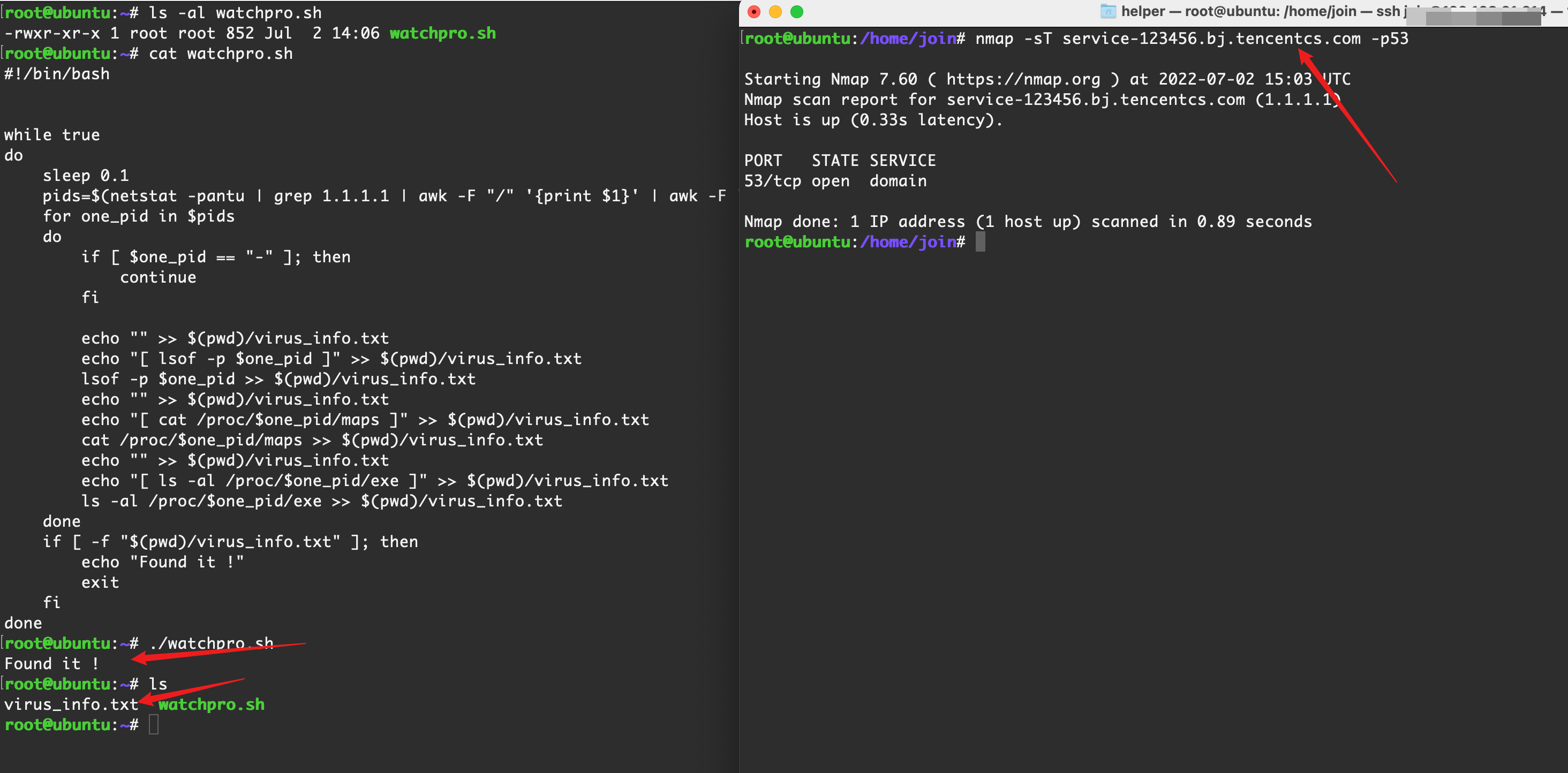Open the https://nmap.org link
The image size is (1568, 773).
click(x=1023, y=79)
